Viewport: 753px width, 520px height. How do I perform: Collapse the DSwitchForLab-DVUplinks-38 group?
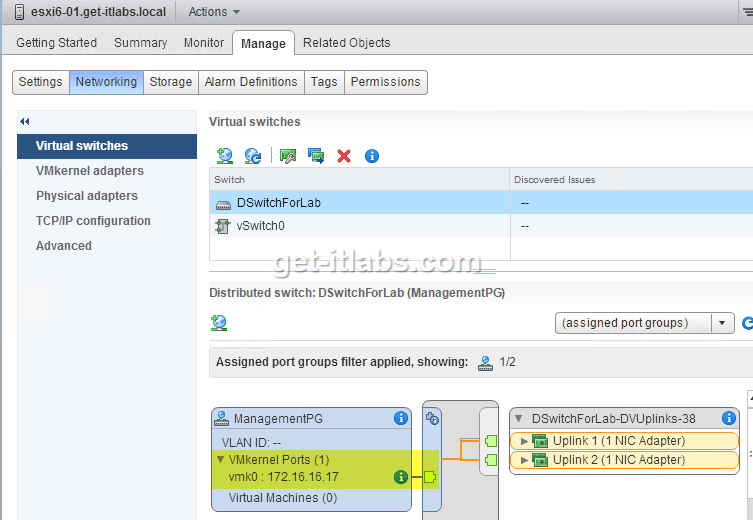(519, 418)
